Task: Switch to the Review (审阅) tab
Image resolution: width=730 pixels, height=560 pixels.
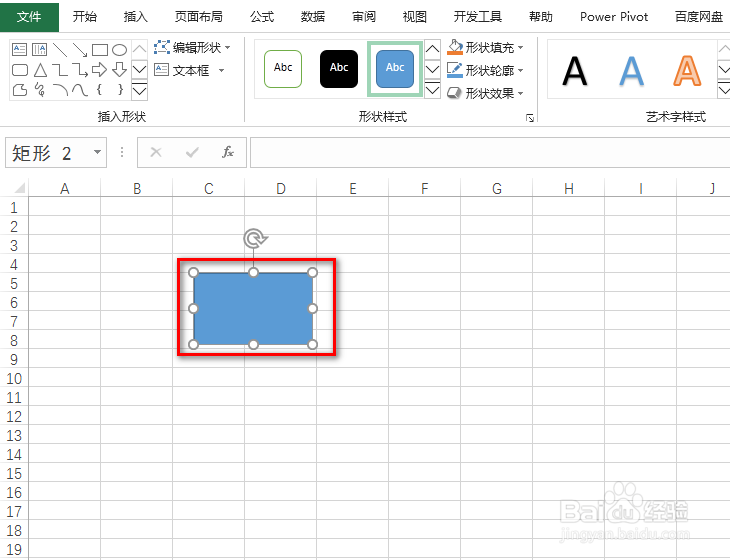Action: pyautogui.click(x=364, y=17)
